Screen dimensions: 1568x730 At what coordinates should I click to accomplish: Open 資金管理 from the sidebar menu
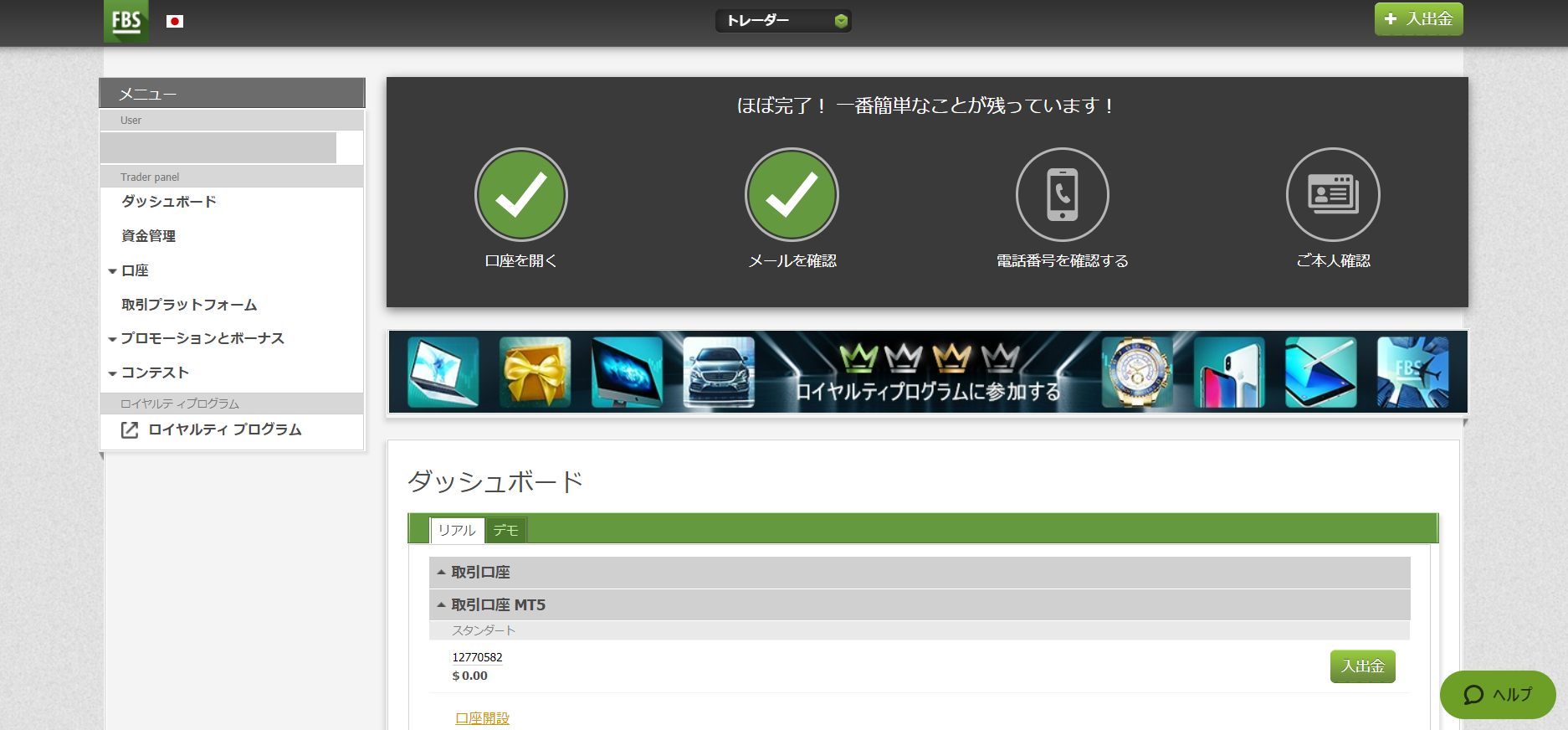point(148,236)
